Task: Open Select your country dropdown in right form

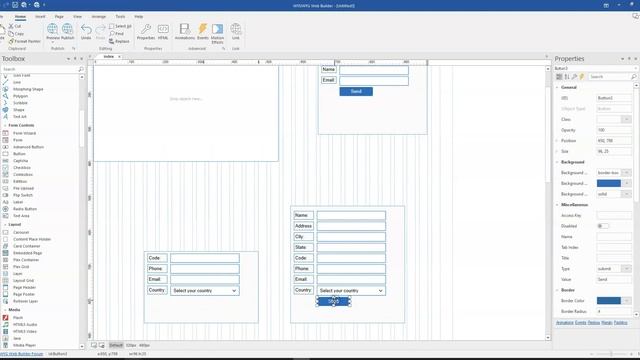Action: pyautogui.click(x=351, y=291)
